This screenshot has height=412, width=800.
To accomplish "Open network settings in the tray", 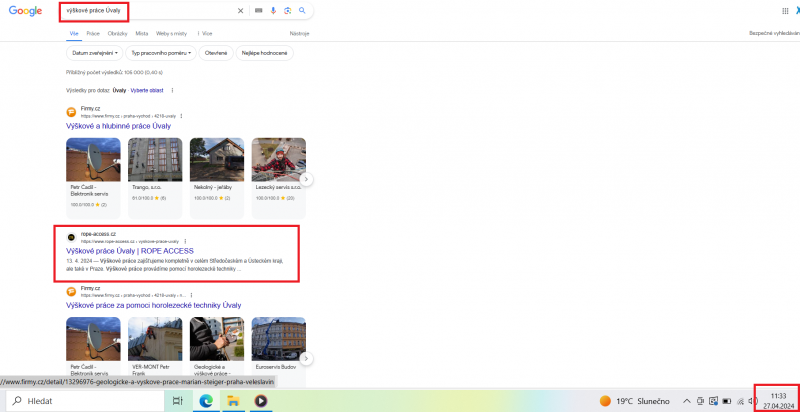I will coord(740,401).
